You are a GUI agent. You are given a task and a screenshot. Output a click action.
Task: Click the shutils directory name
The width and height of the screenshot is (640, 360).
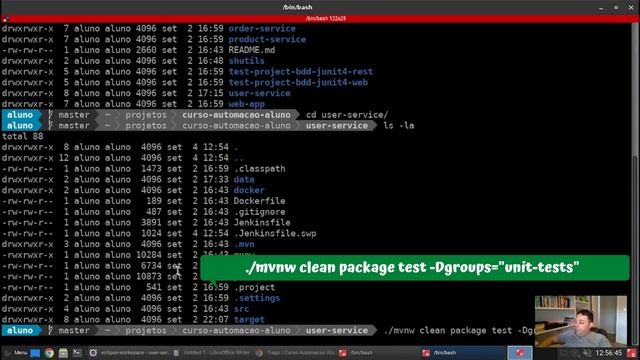(246, 61)
